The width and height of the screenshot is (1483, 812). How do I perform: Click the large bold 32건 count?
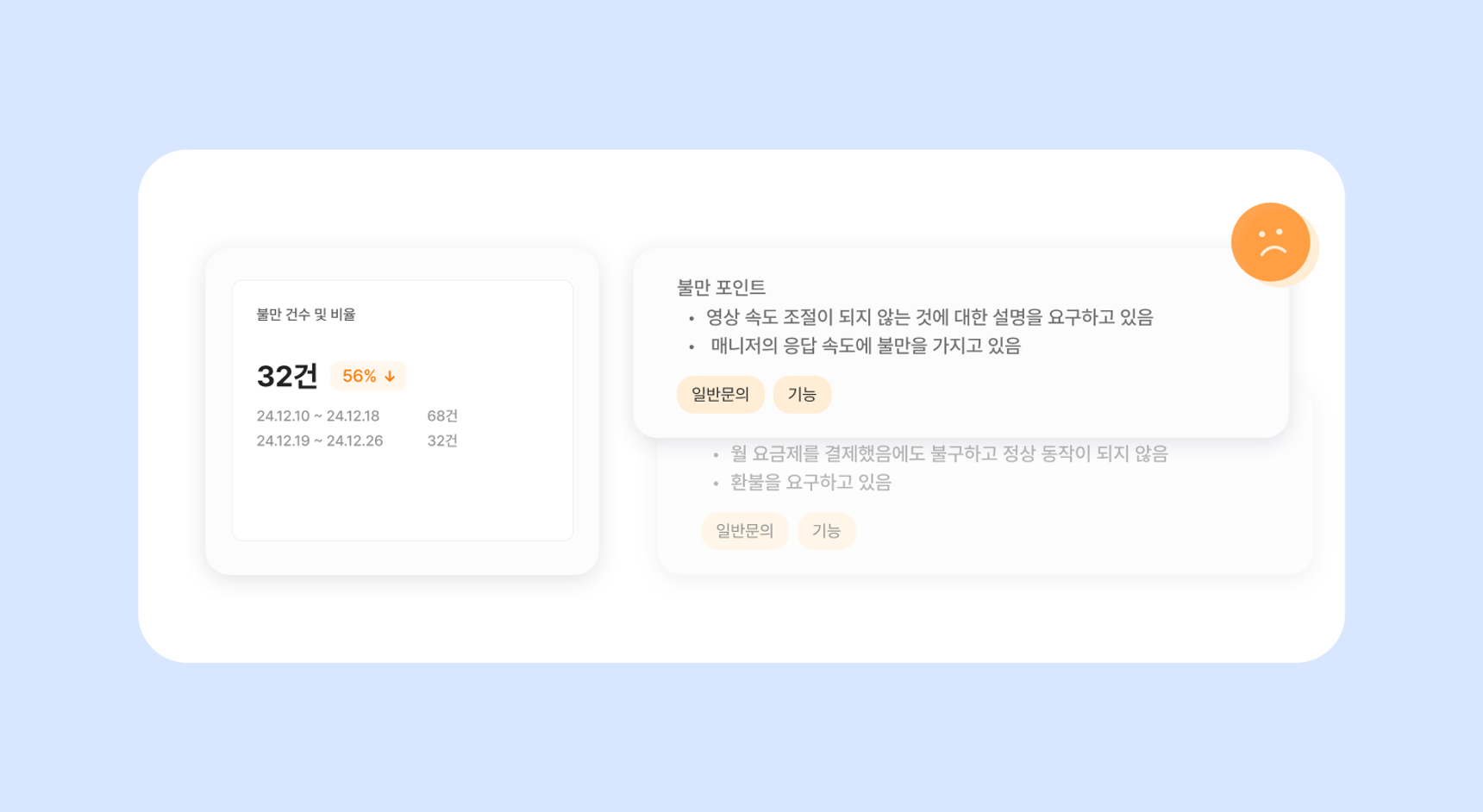coord(287,376)
